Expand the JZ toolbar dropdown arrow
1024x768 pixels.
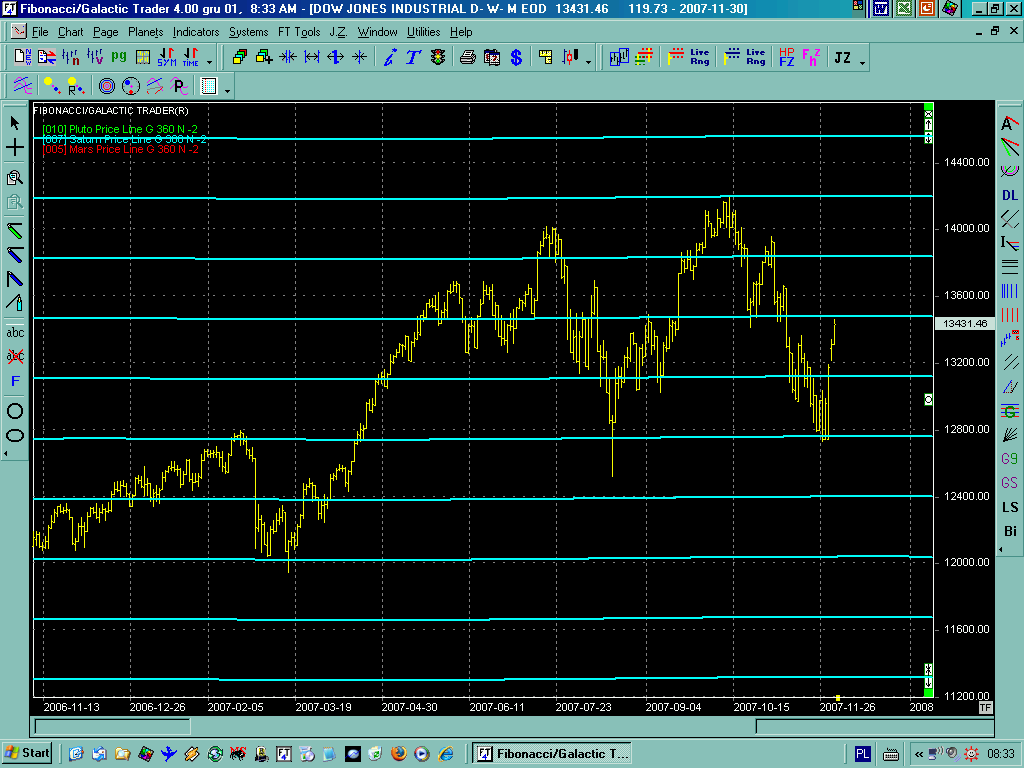point(863,60)
